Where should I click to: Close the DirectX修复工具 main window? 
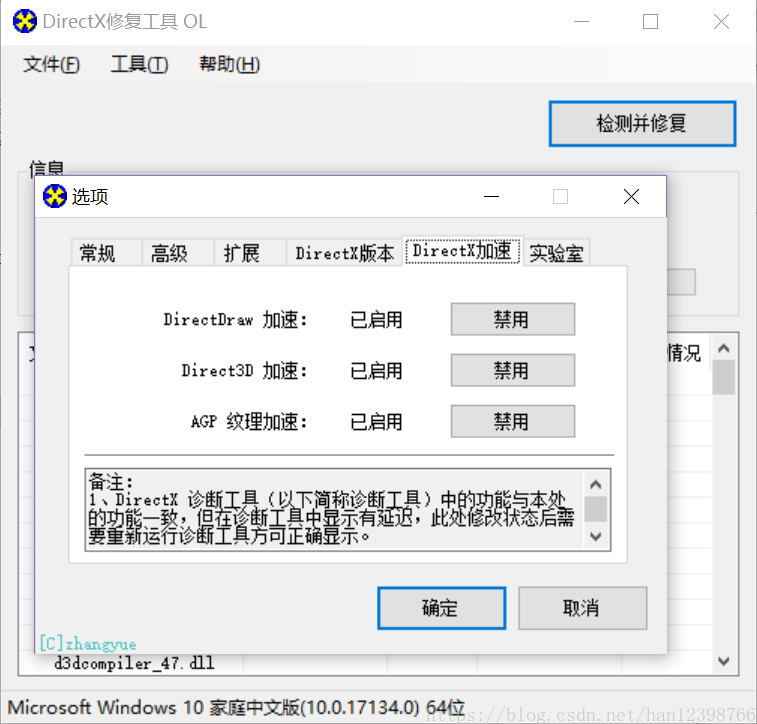pos(721,22)
